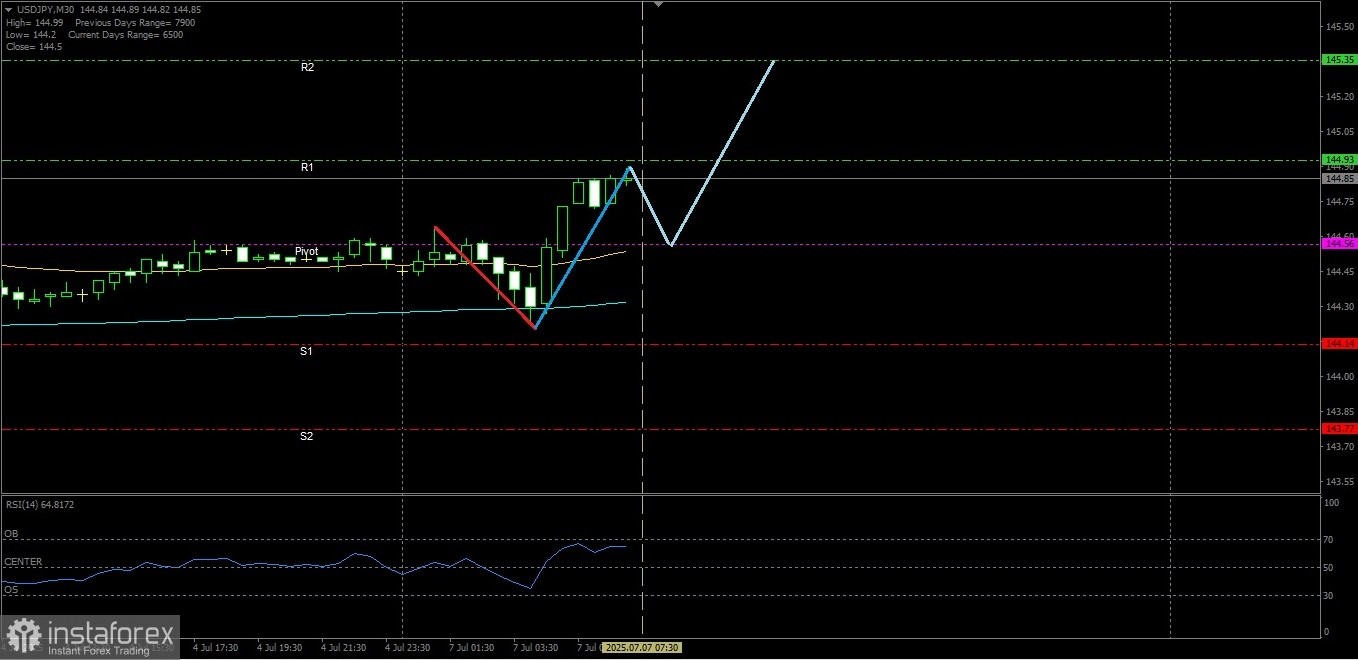Image resolution: width=1358 pixels, height=660 pixels.
Task: Select the Pivot level label
Action: 306,251
